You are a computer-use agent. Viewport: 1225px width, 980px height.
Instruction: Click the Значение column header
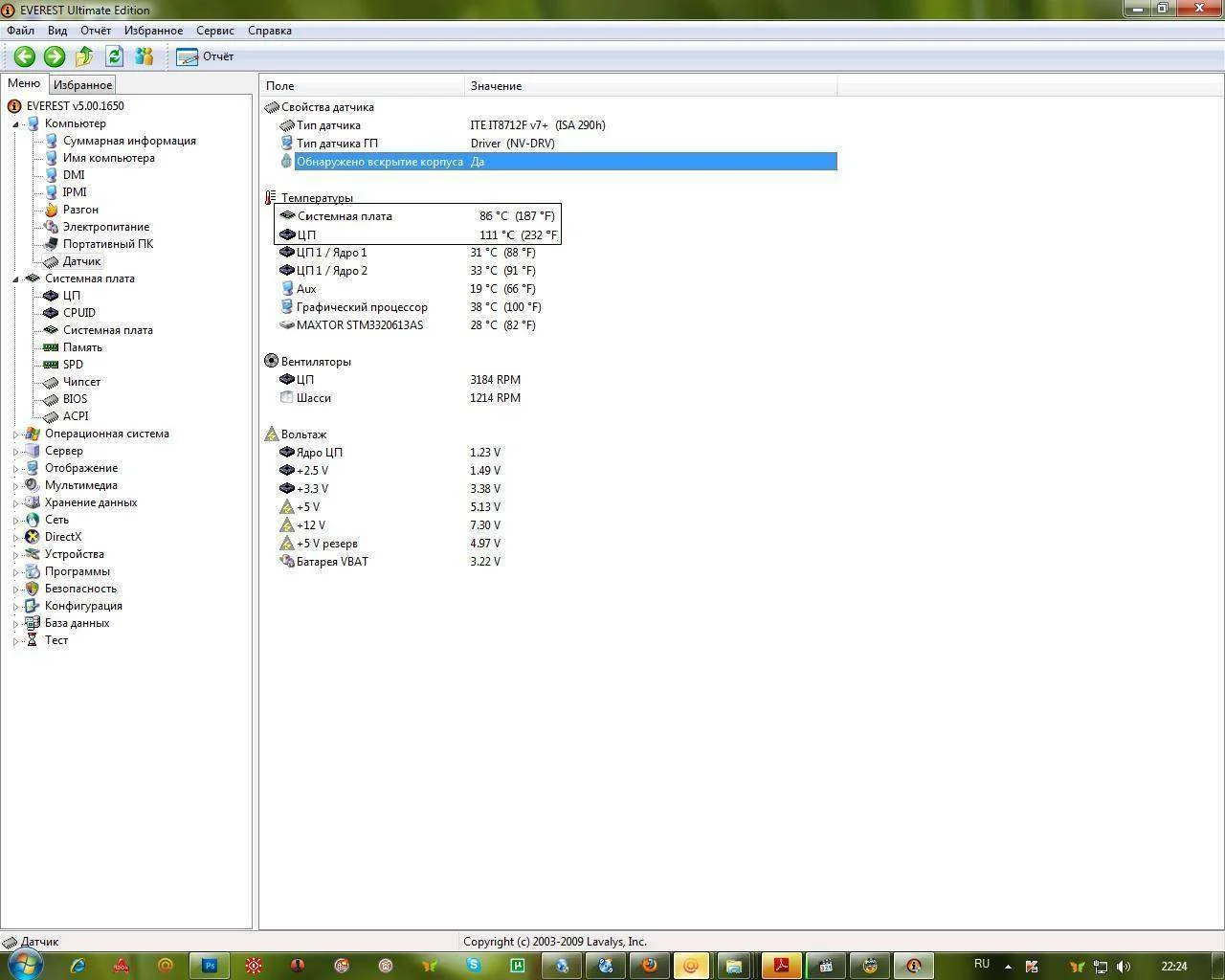tap(652, 86)
